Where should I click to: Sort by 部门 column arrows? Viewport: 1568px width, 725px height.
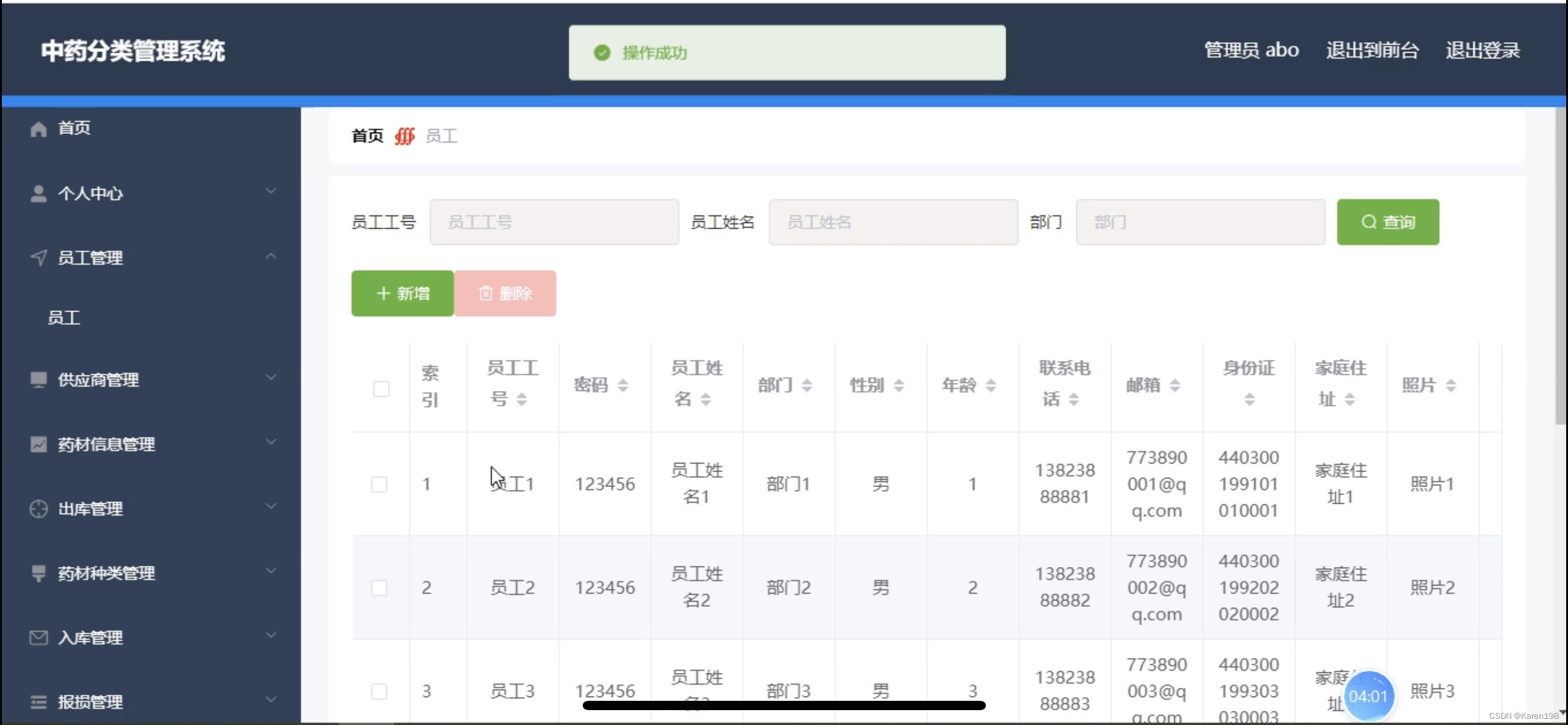tap(807, 385)
